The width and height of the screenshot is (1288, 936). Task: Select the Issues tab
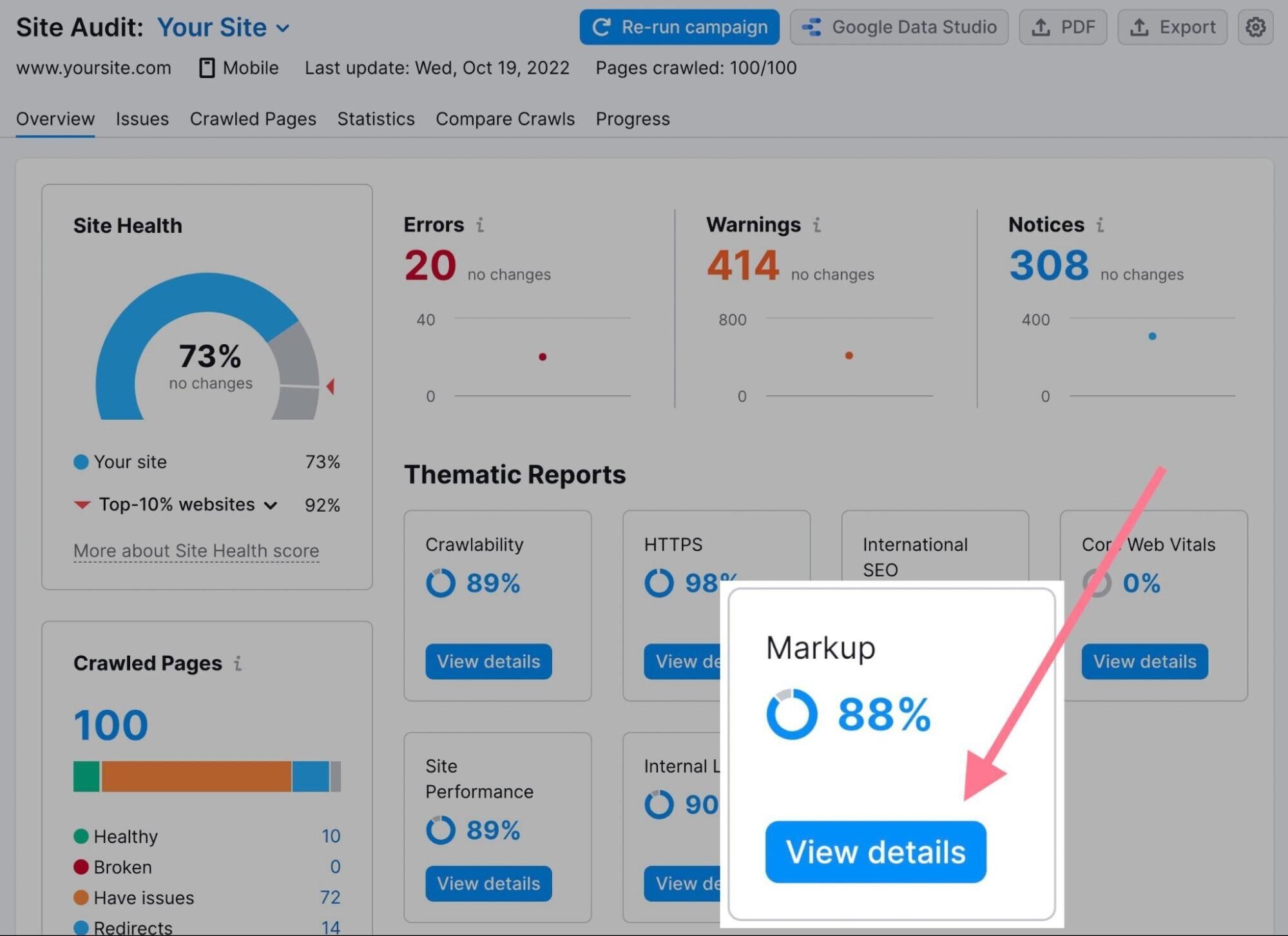tap(142, 118)
